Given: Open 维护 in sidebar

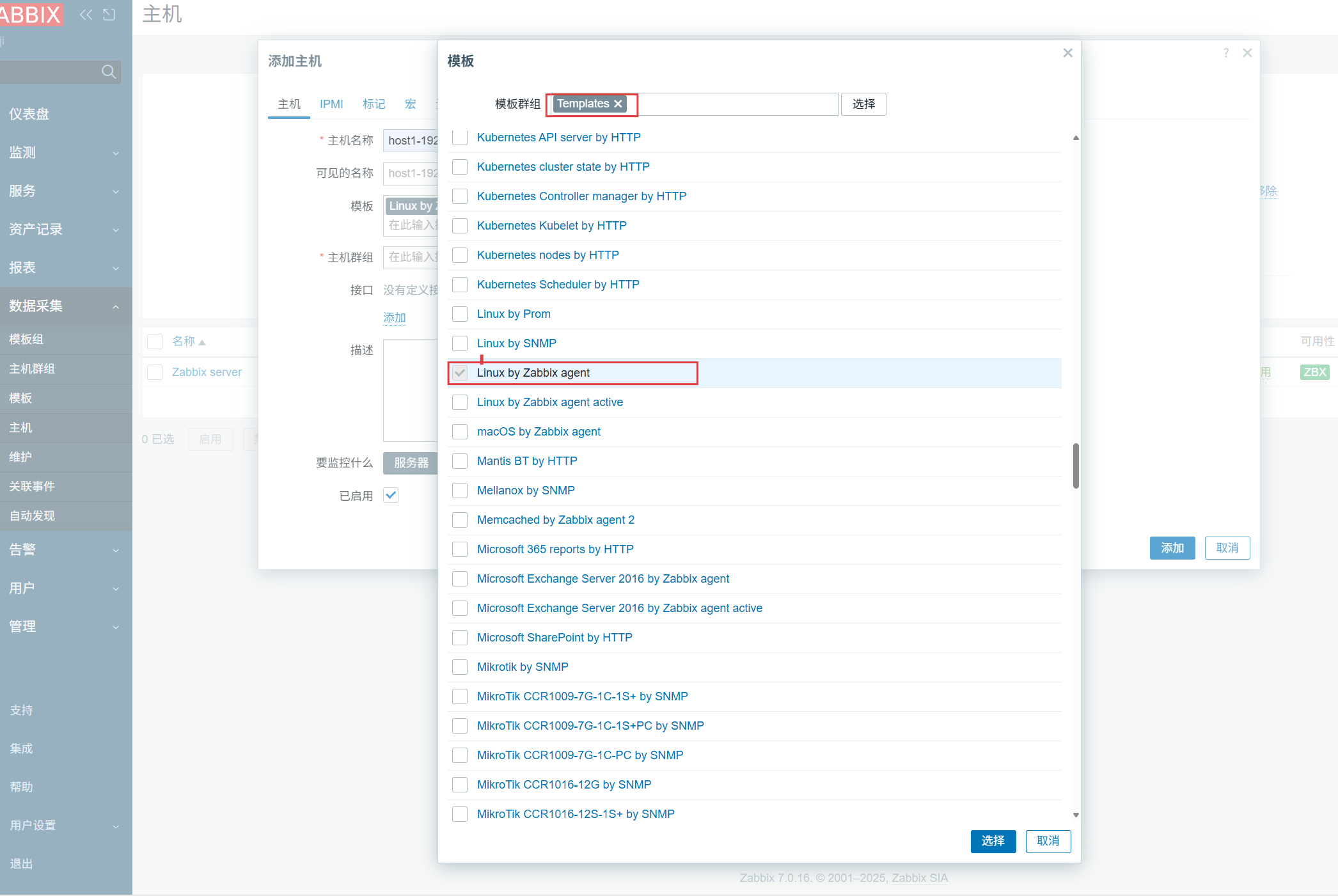Looking at the screenshot, I should pyautogui.click(x=66, y=457).
